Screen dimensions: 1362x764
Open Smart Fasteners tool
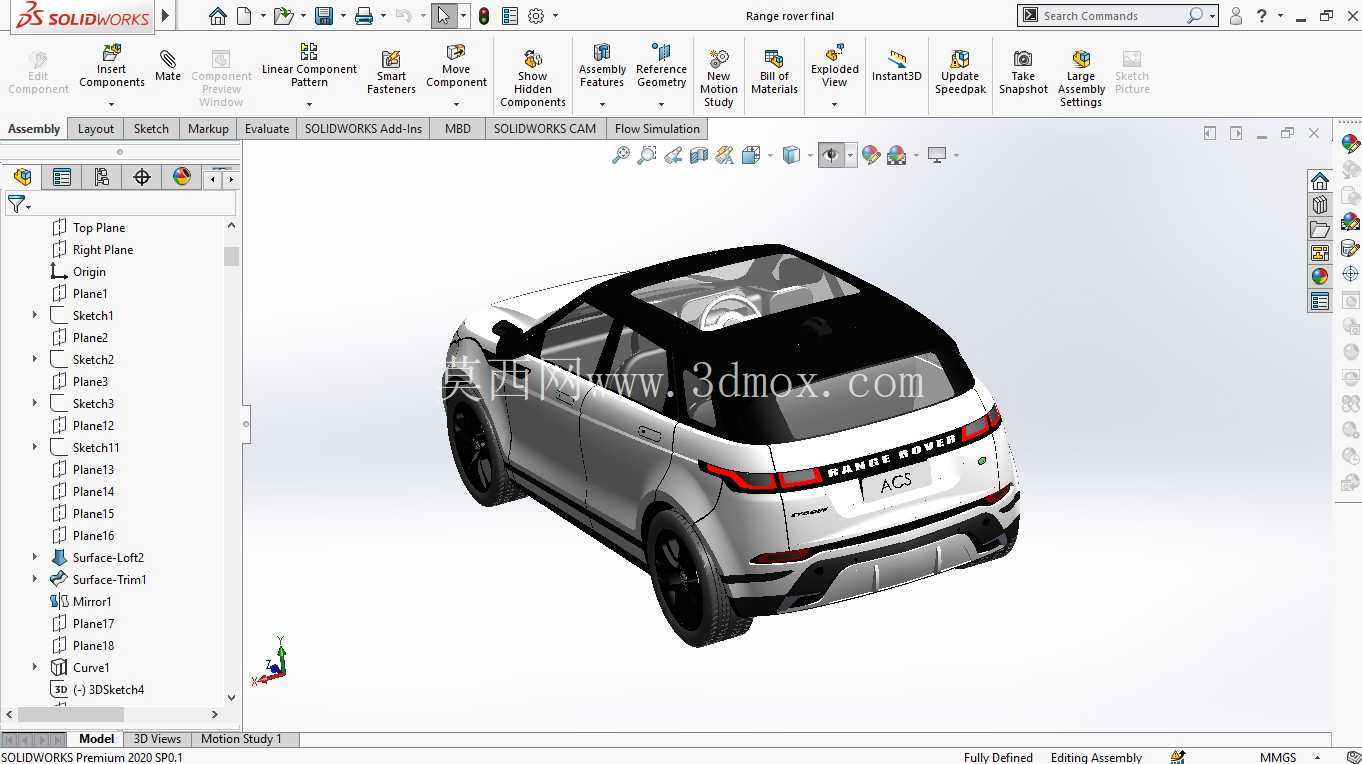coord(391,72)
